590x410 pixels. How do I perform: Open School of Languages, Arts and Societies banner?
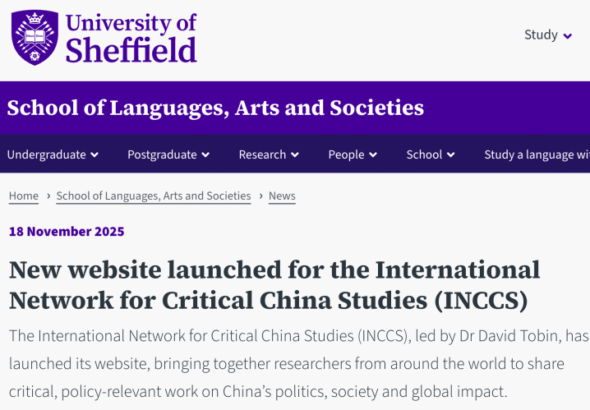pyautogui.click(x=215, y=108)
